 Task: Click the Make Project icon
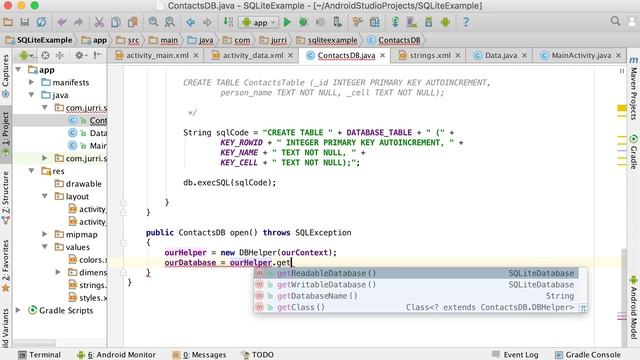(228, 22)
